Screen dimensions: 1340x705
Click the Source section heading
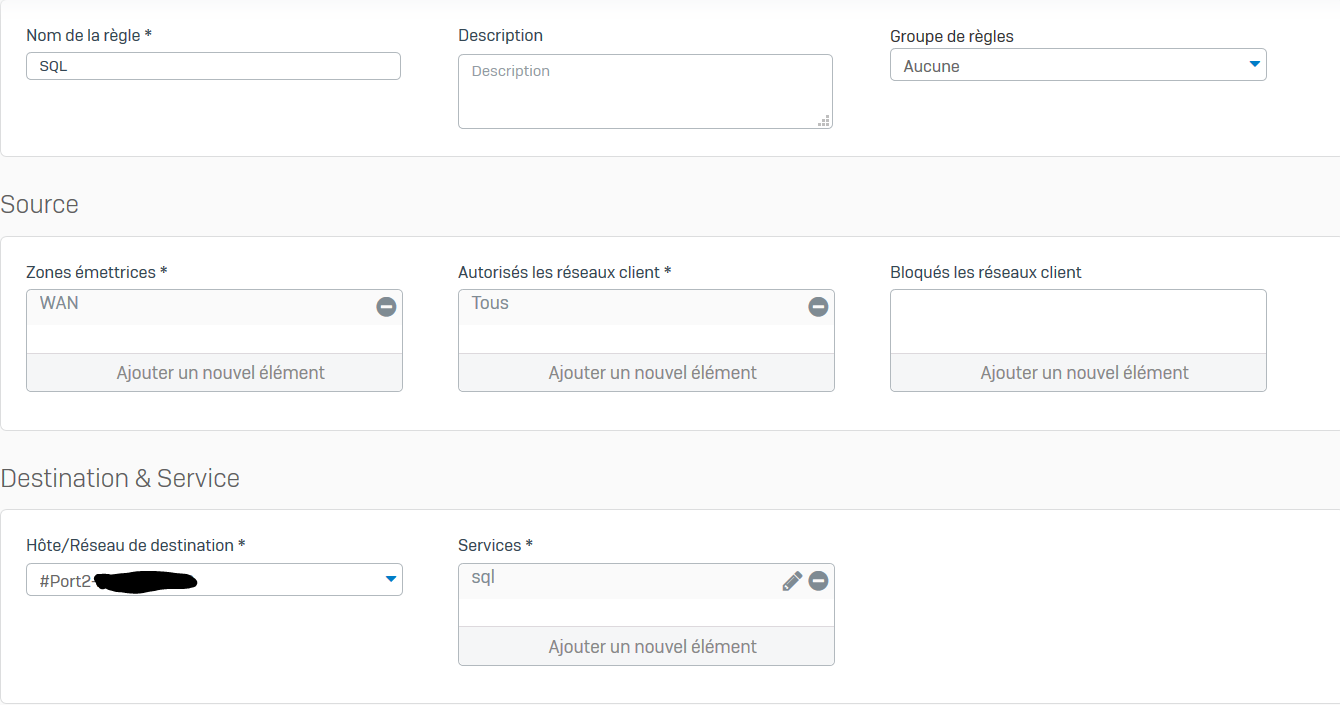[40, 204]
